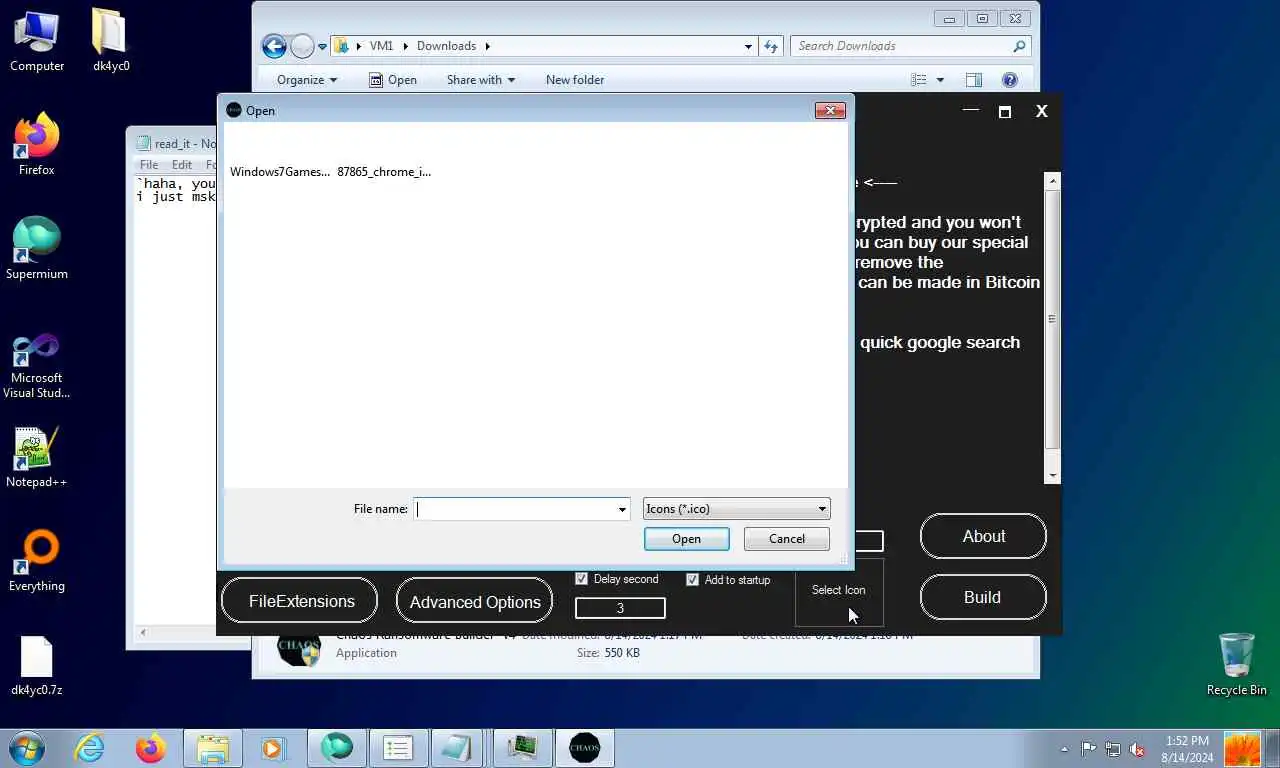Click Notepad's horizontal scrollbar left arrow
The height and width of the screenshot is (768, 1280).
point(143,632)
